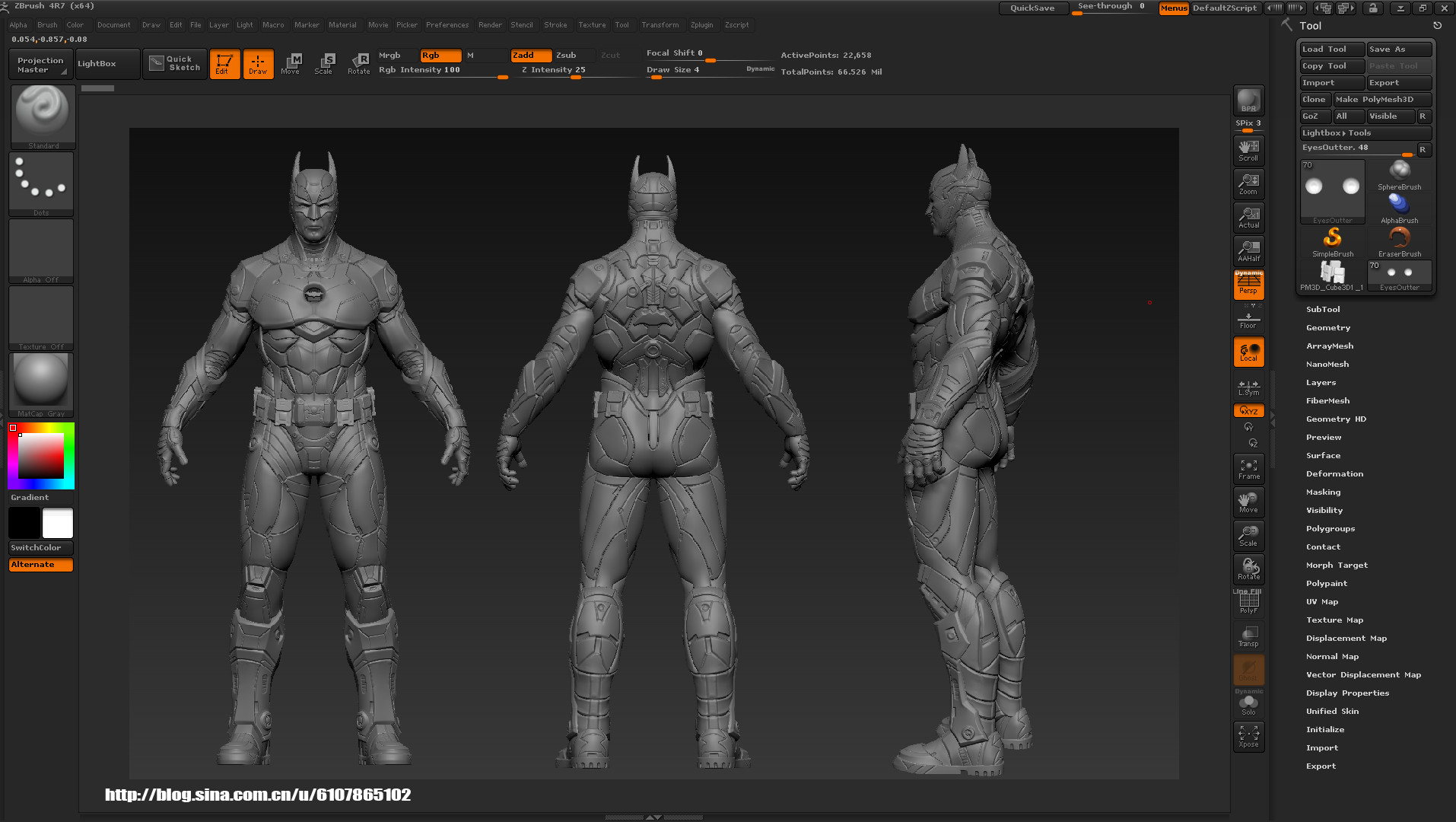Select the SimpleBrush tool
Screen dimensions: 1456x822
(1333, 243)
